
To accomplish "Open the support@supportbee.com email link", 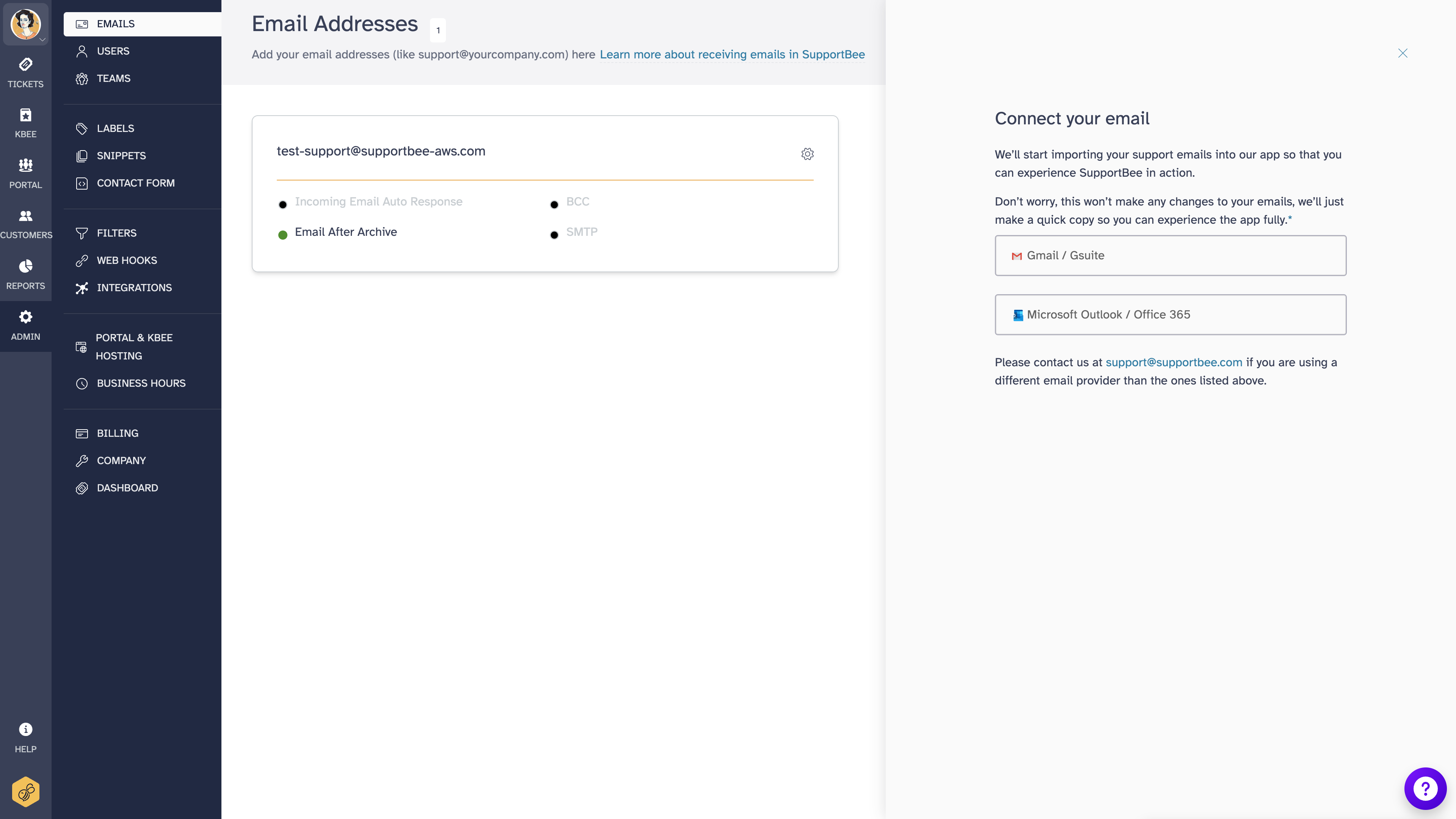I will (1174, 362).
